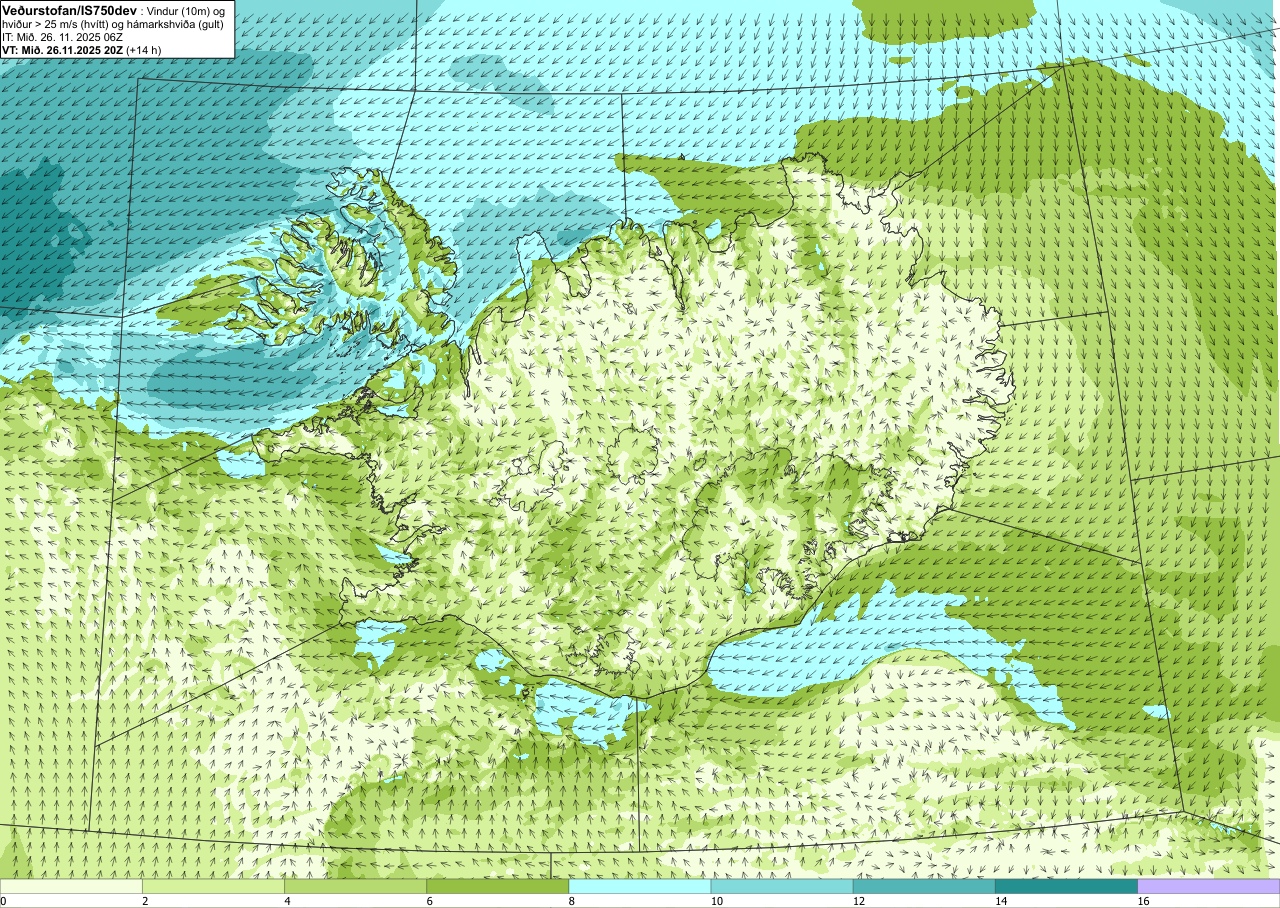The height and width of the screenshot is (908, 1280).
Task: Click the teal 12–14 m/s legend swatch
Action: [x=924, y=886]
